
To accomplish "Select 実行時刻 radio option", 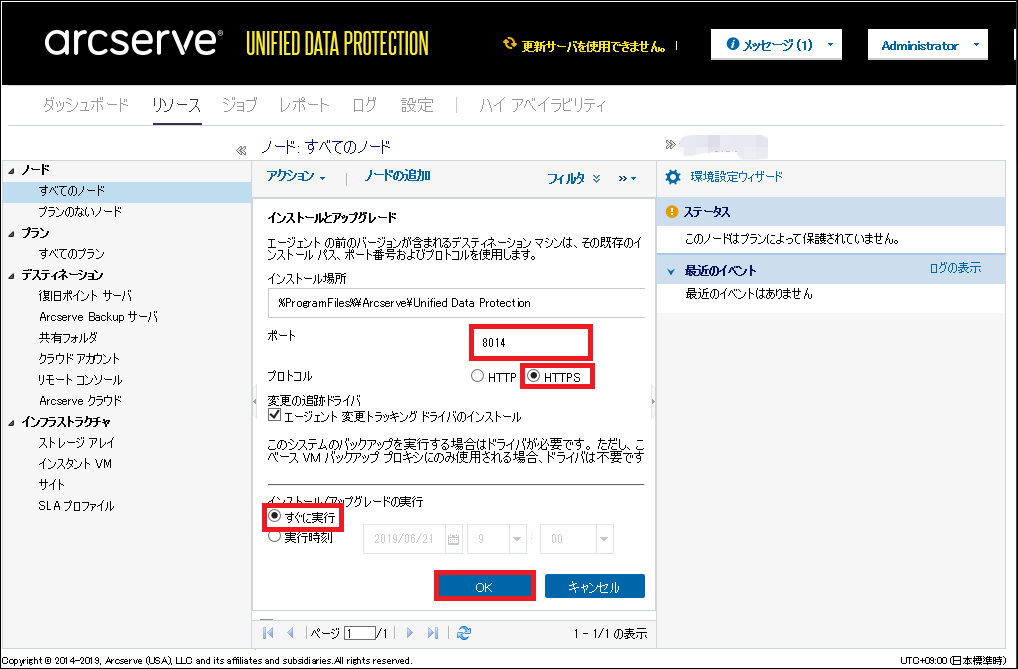I will [275, 536].
